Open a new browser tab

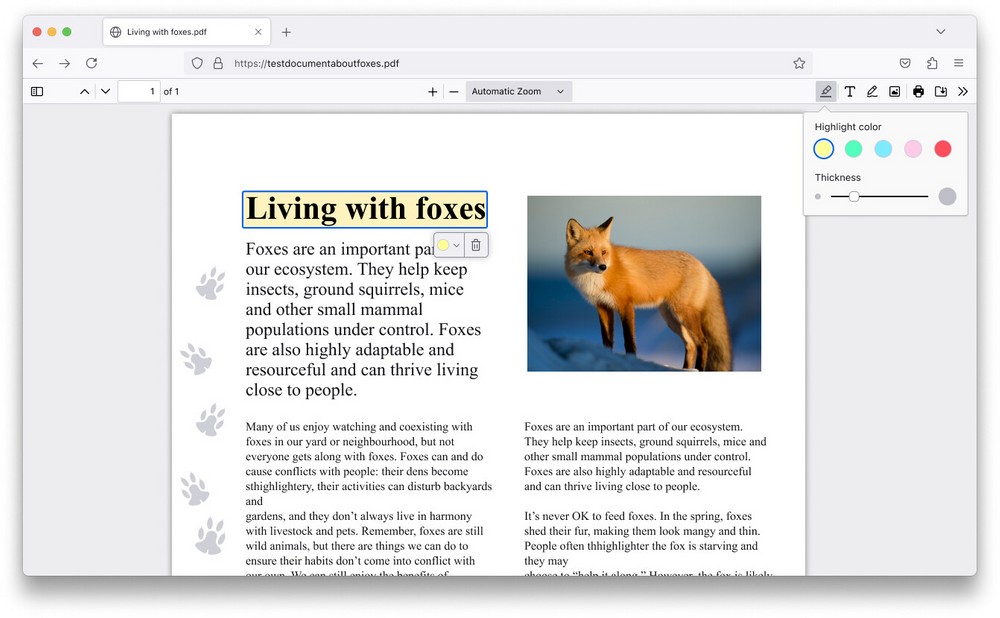coord(286,32)
